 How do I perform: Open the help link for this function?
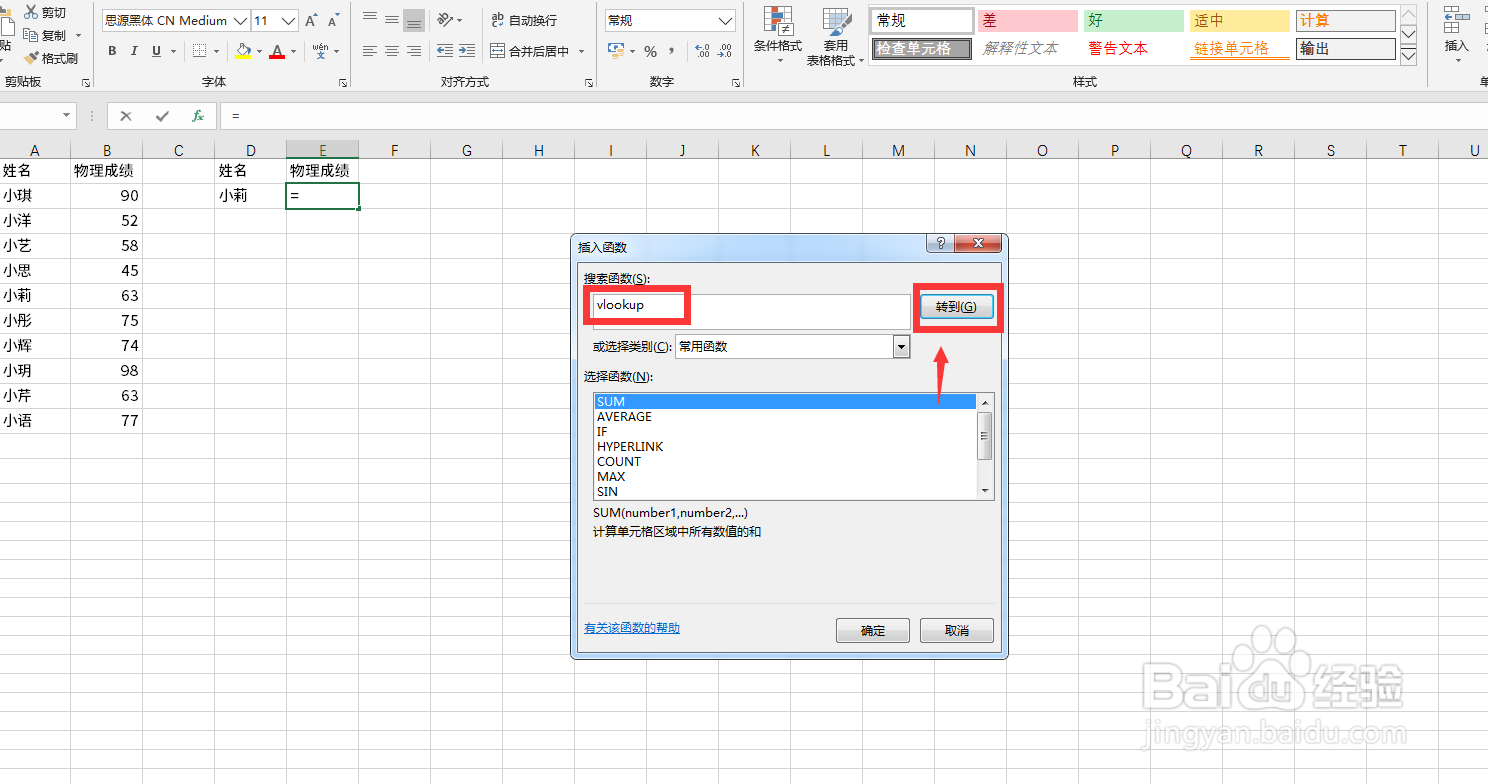(x=632, y=628)
